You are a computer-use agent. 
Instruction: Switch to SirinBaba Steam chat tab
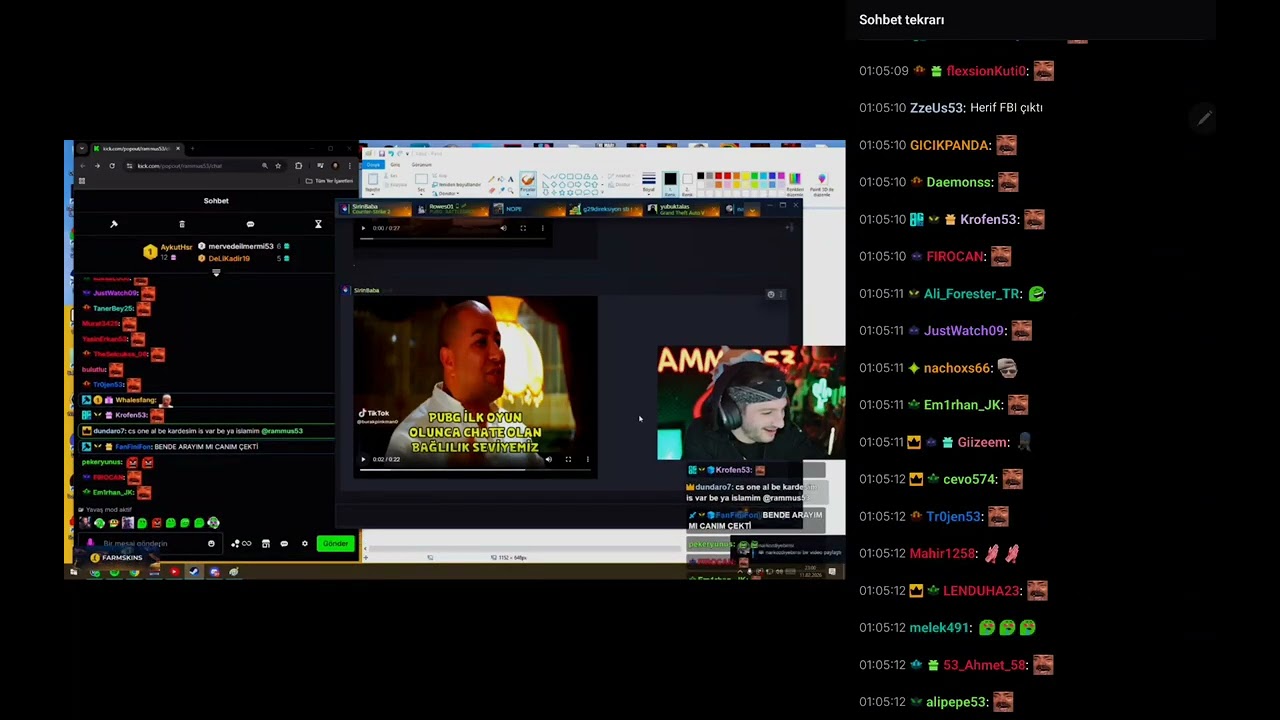point(376,209)
